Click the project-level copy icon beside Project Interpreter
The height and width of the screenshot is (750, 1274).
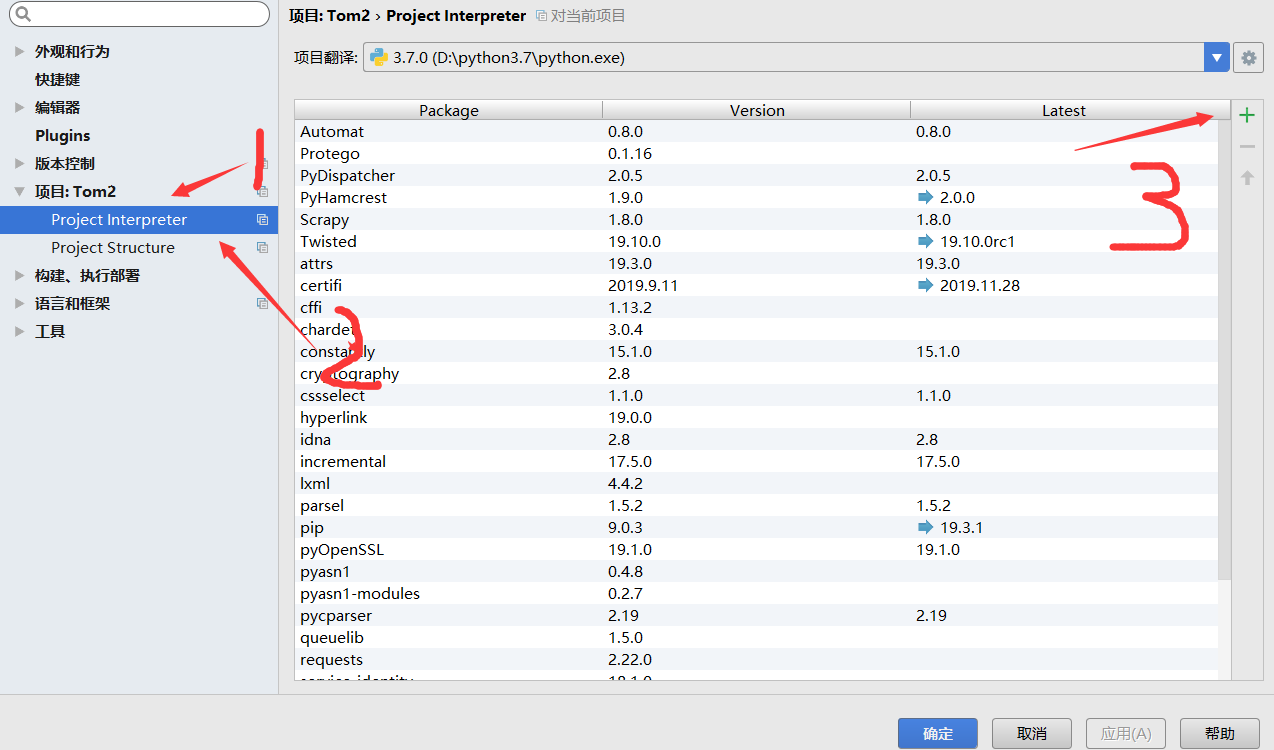click(x=262, y=219)
